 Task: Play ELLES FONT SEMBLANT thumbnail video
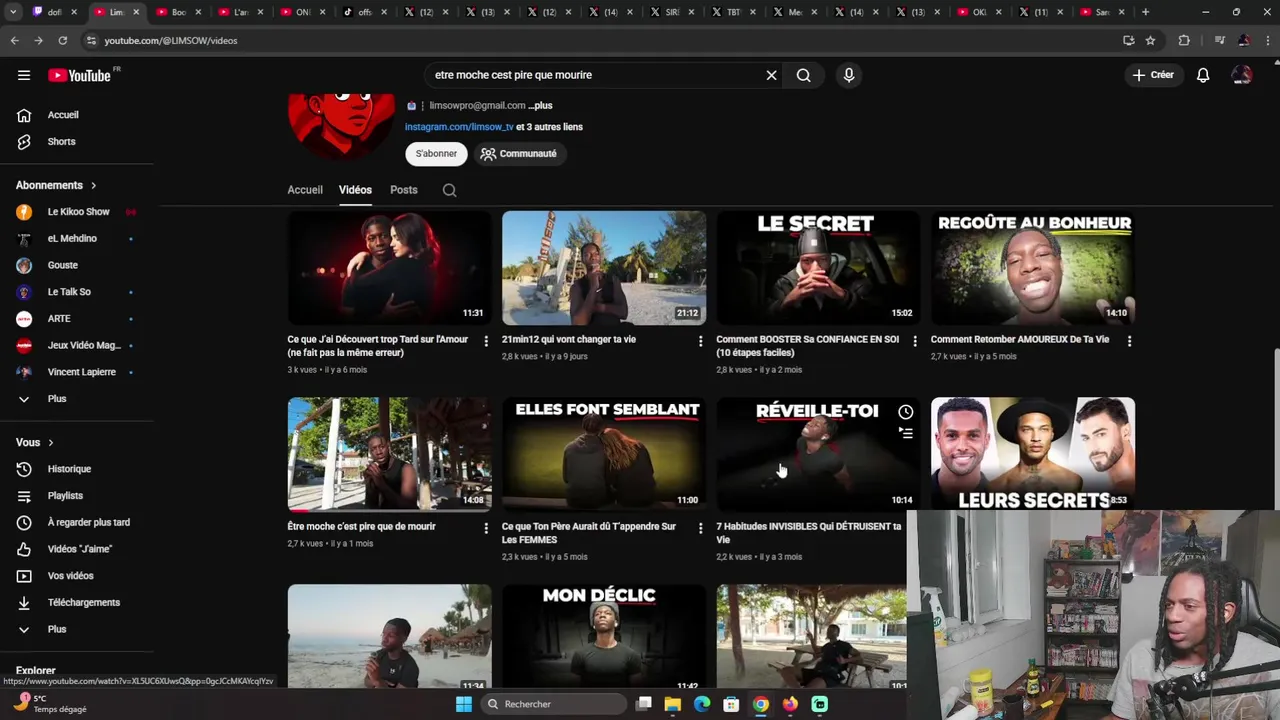pyautogui.click(x=604, y=454)
